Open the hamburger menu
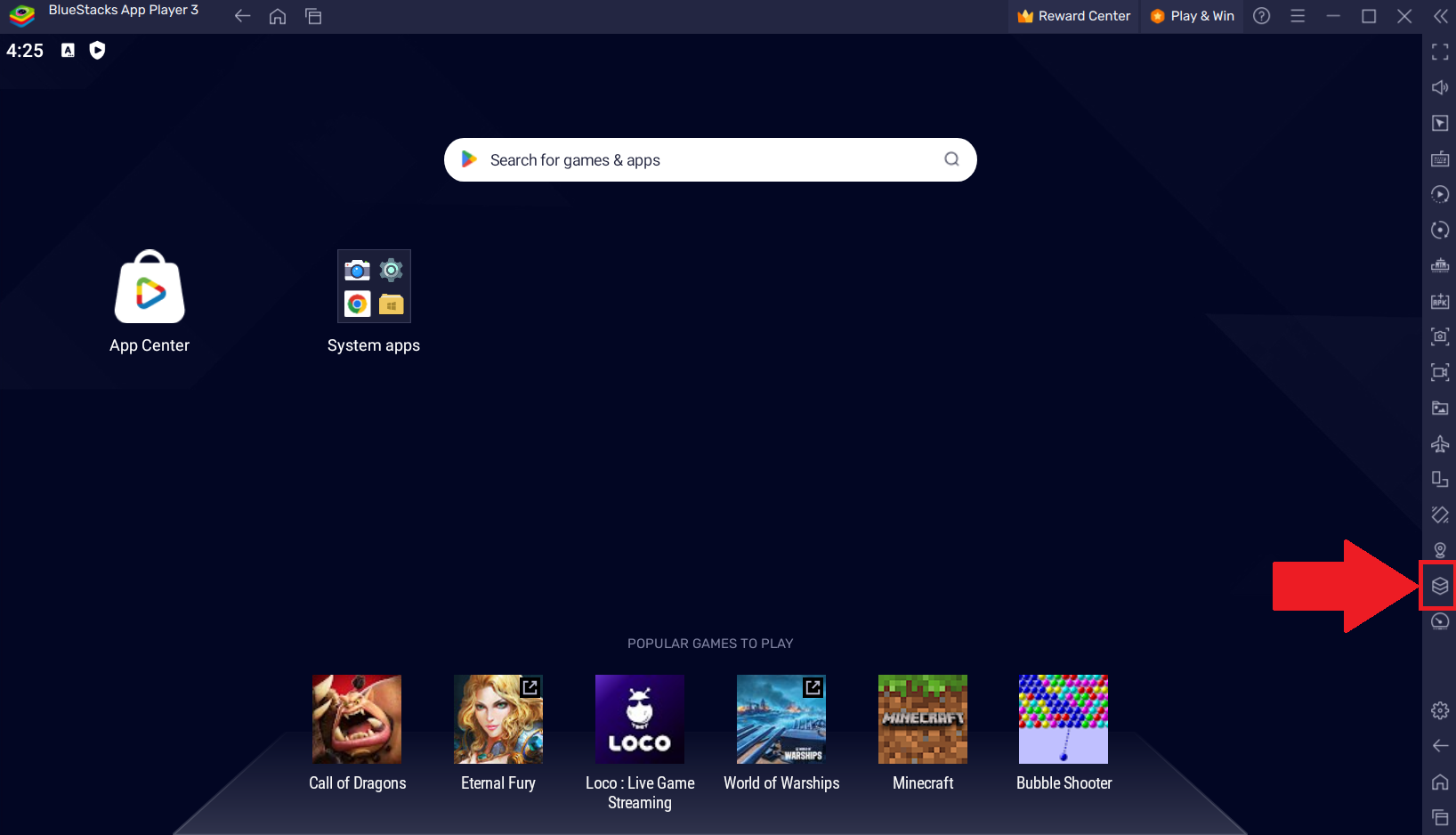This screenshot has width=1456, height=835. coord(1298,15)
